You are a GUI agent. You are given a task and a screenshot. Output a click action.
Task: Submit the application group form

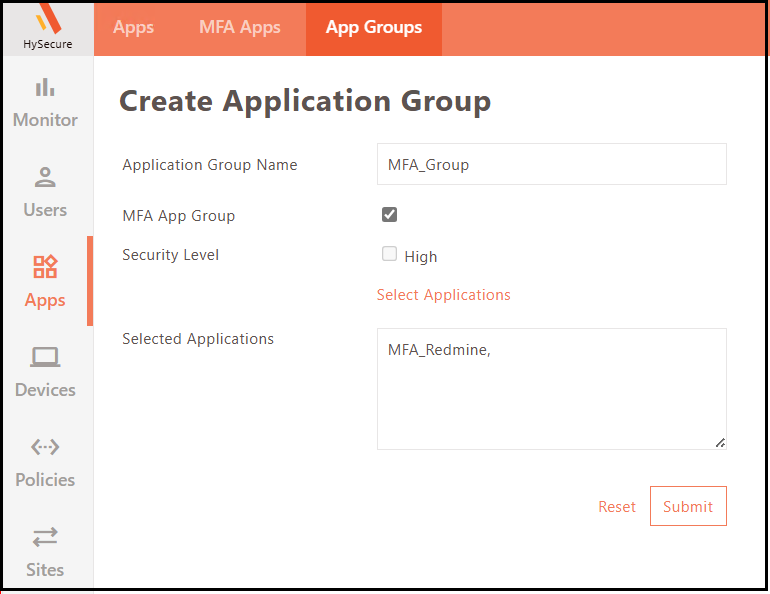(x=688, y=506)
